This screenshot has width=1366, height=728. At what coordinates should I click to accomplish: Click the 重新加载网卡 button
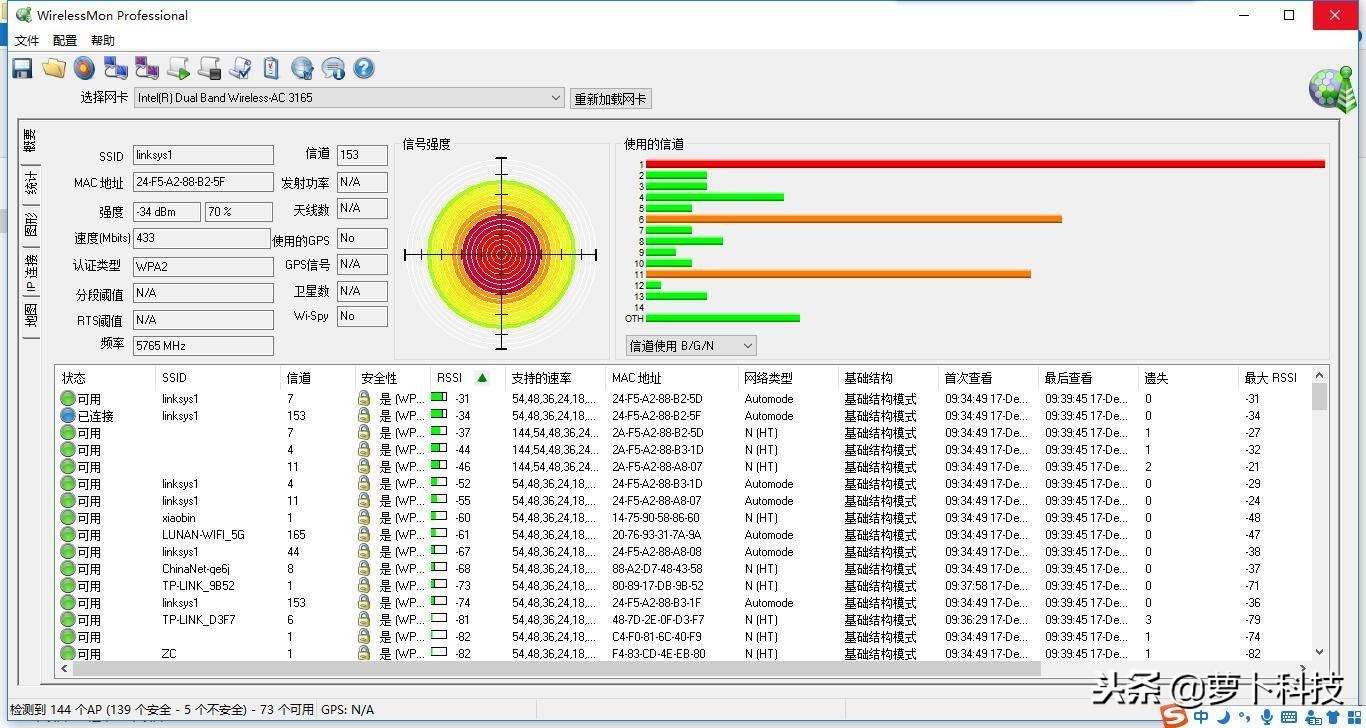(610, 98)
